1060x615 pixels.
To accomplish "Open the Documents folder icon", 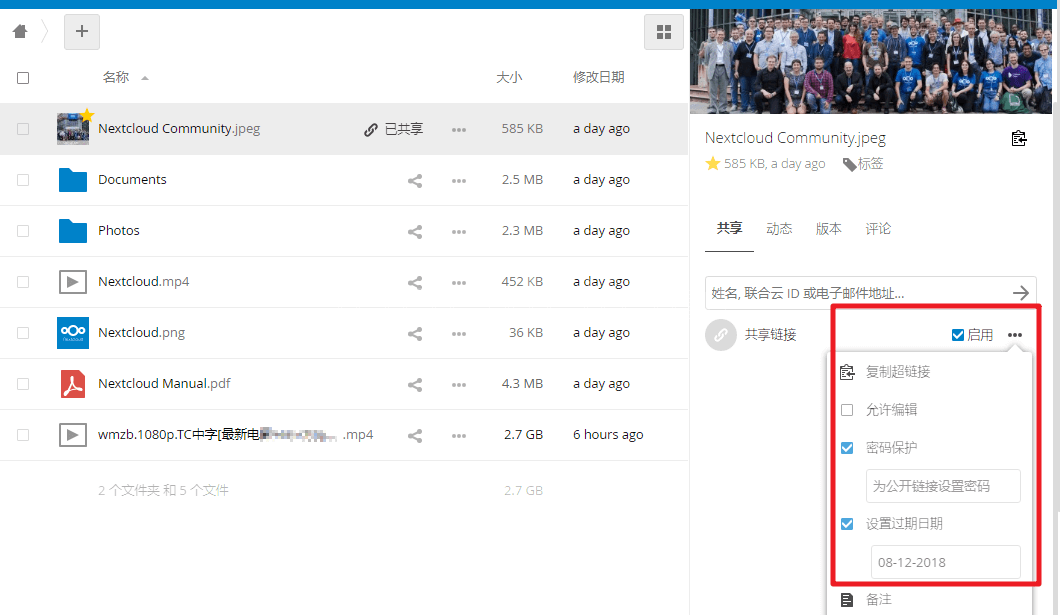I will click(73, 180).
